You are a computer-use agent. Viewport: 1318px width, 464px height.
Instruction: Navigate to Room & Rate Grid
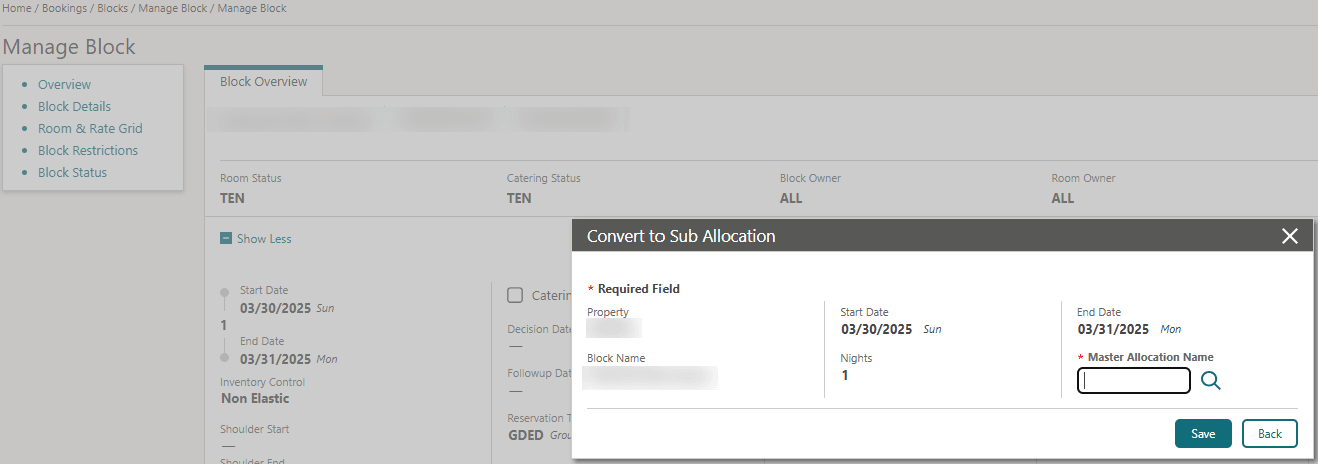[90, 129]
